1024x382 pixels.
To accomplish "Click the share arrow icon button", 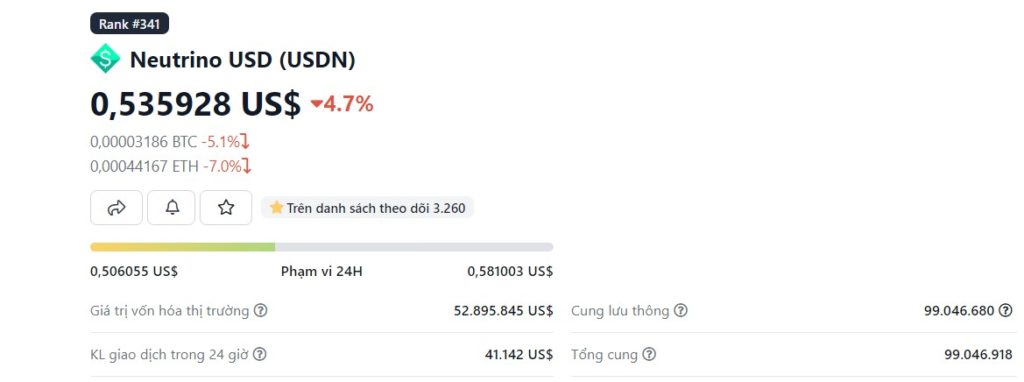I will (116, 208).
